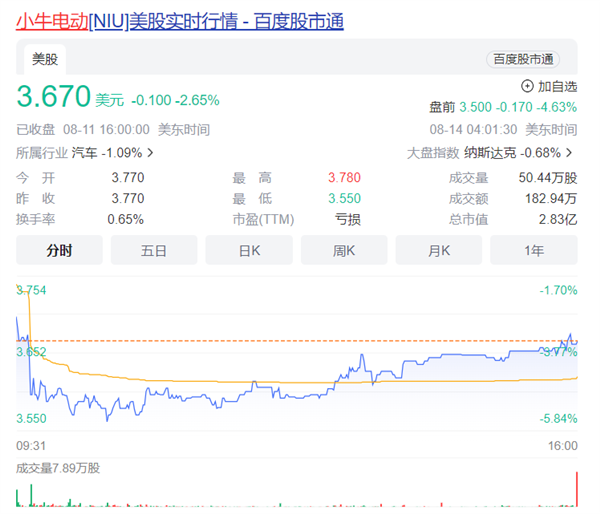Click the 总市值 value 2.83亿
Image resolution: width=600 pixels, height=514 pixels.
(x=558, y=219)
